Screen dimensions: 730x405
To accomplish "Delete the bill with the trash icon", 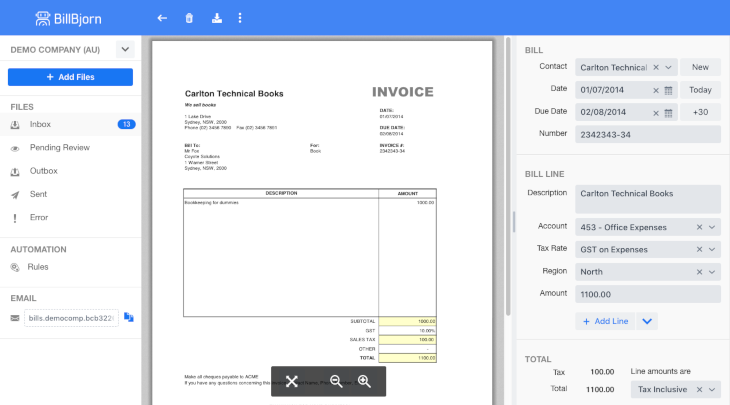I will (x=189, y=18).
